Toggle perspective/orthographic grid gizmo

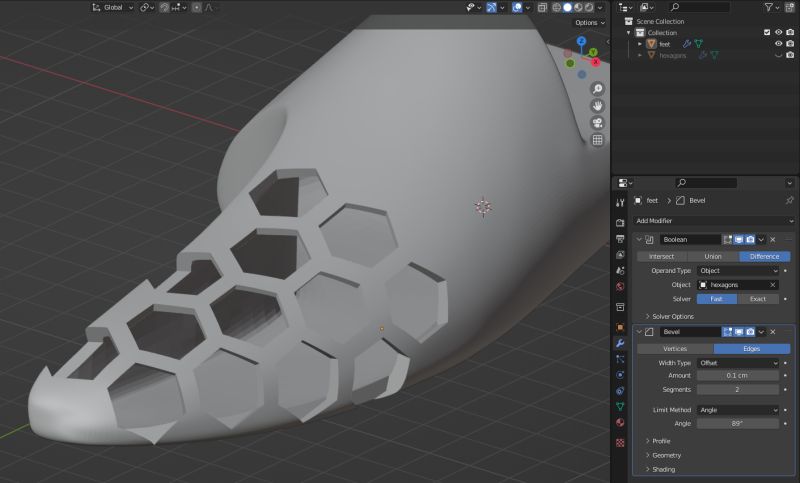pyautogui.click(x=597, y=140)
